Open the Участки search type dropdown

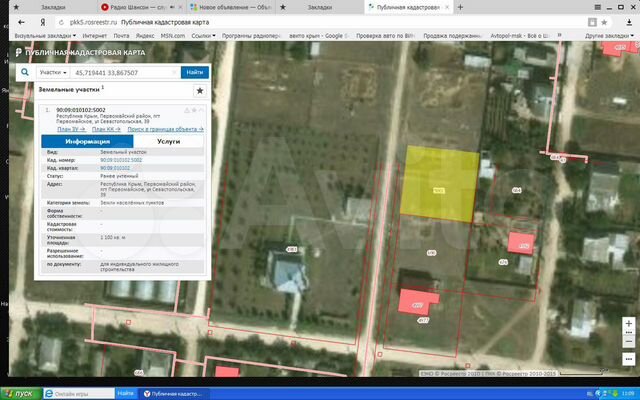coord(53,72)
